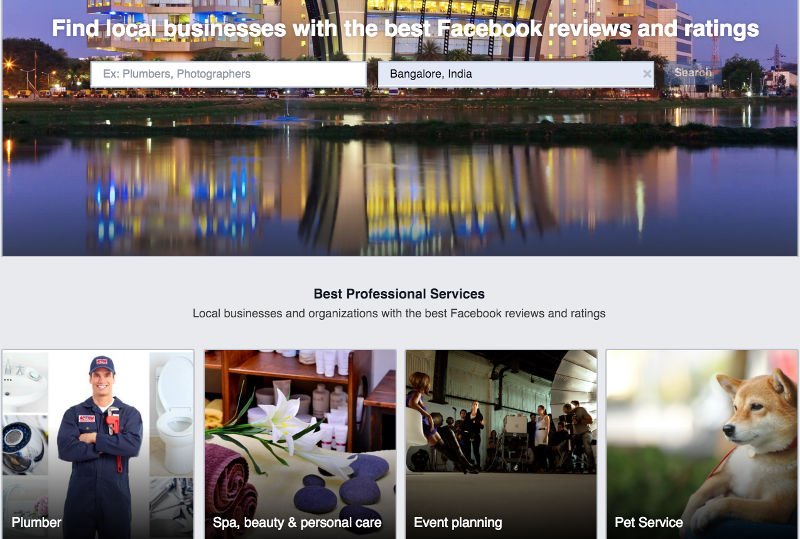The width and height of the screenshot is (800, 539).
Task: Click the Best Professional Services heading
Action: 399,294
